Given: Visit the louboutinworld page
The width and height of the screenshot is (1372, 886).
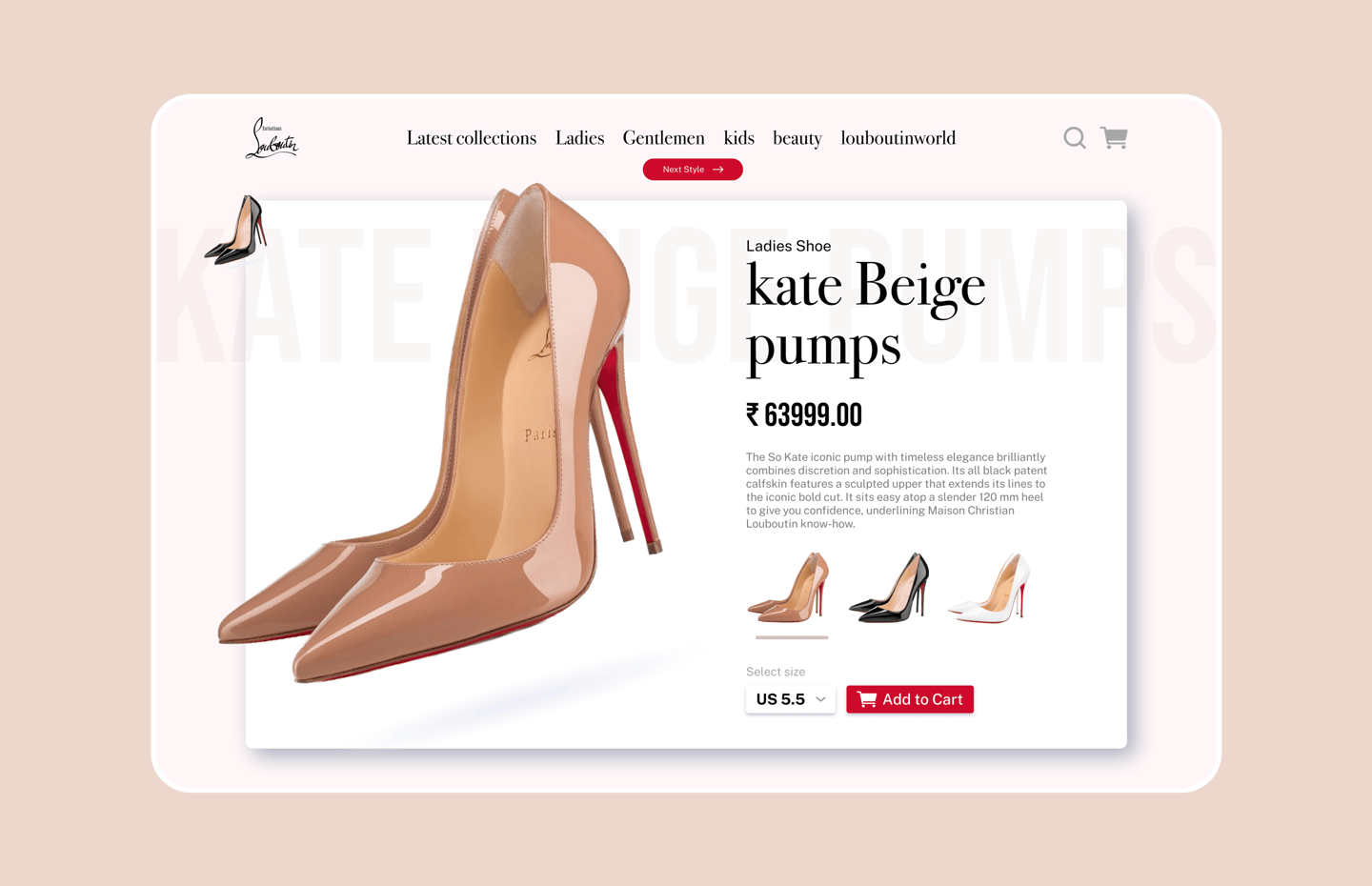Looking at the screenshot, I should [898, 138].
